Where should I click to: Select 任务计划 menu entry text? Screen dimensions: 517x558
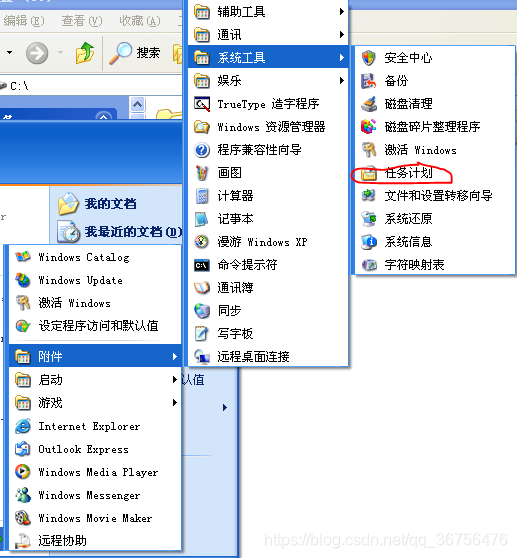point(408,173)
